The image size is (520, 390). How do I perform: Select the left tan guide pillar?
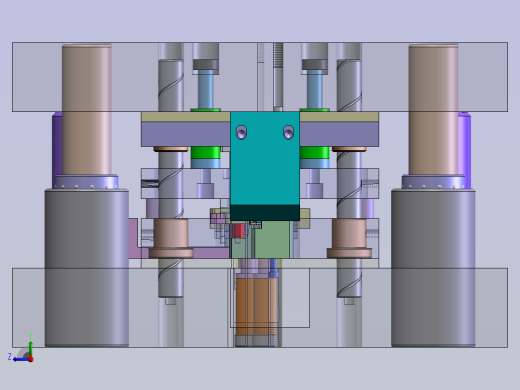pyautogui.click(x=87, y=109)
